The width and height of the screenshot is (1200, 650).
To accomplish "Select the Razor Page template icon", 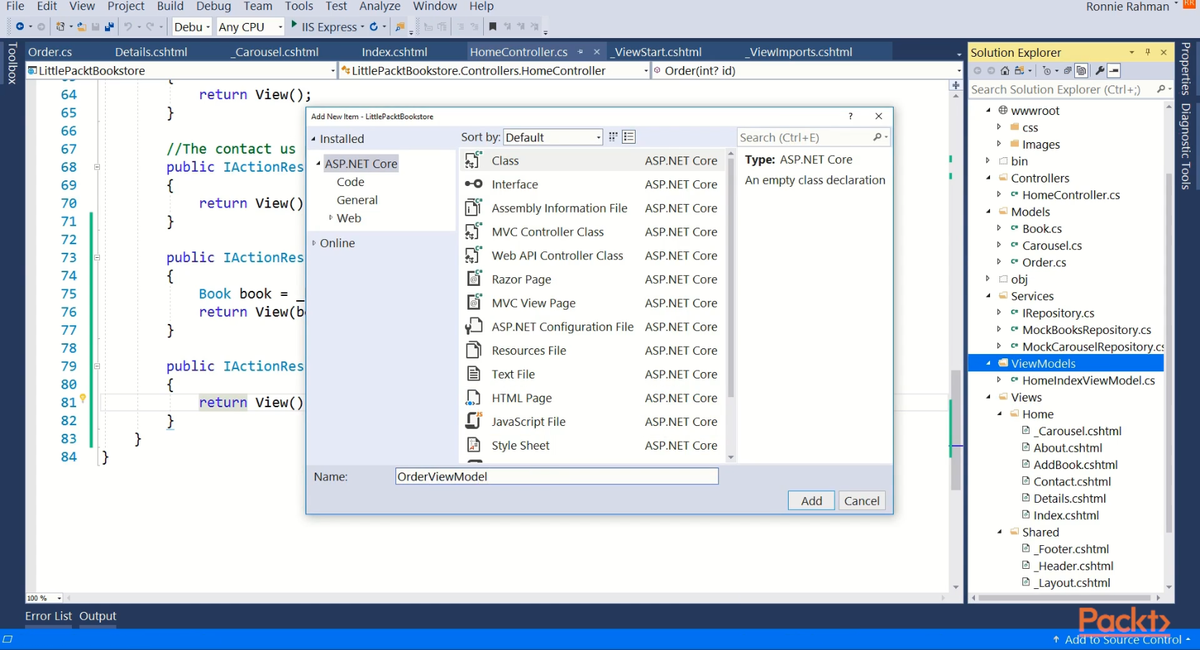I will (474, 279).
